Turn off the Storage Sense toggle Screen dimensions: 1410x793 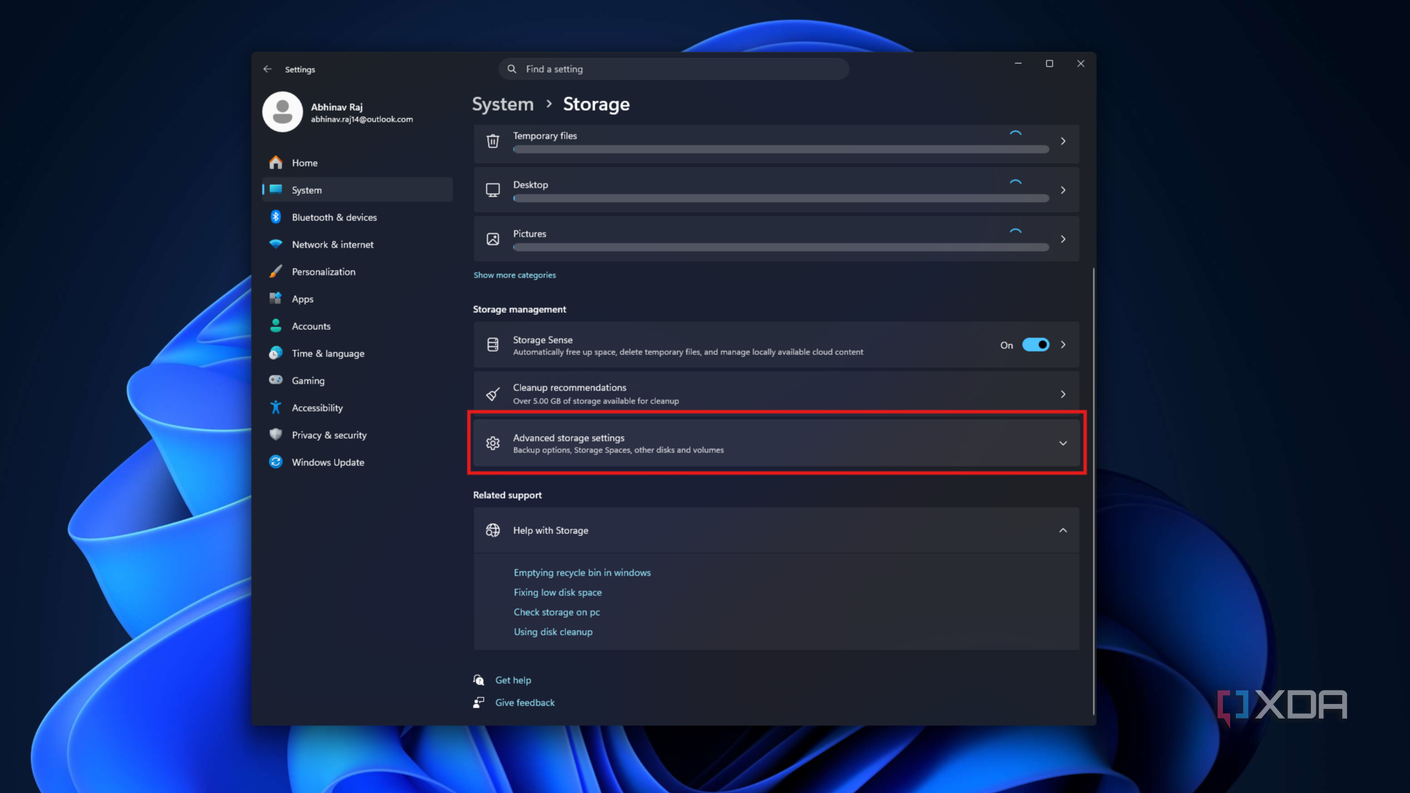[x=1035, y=345]
